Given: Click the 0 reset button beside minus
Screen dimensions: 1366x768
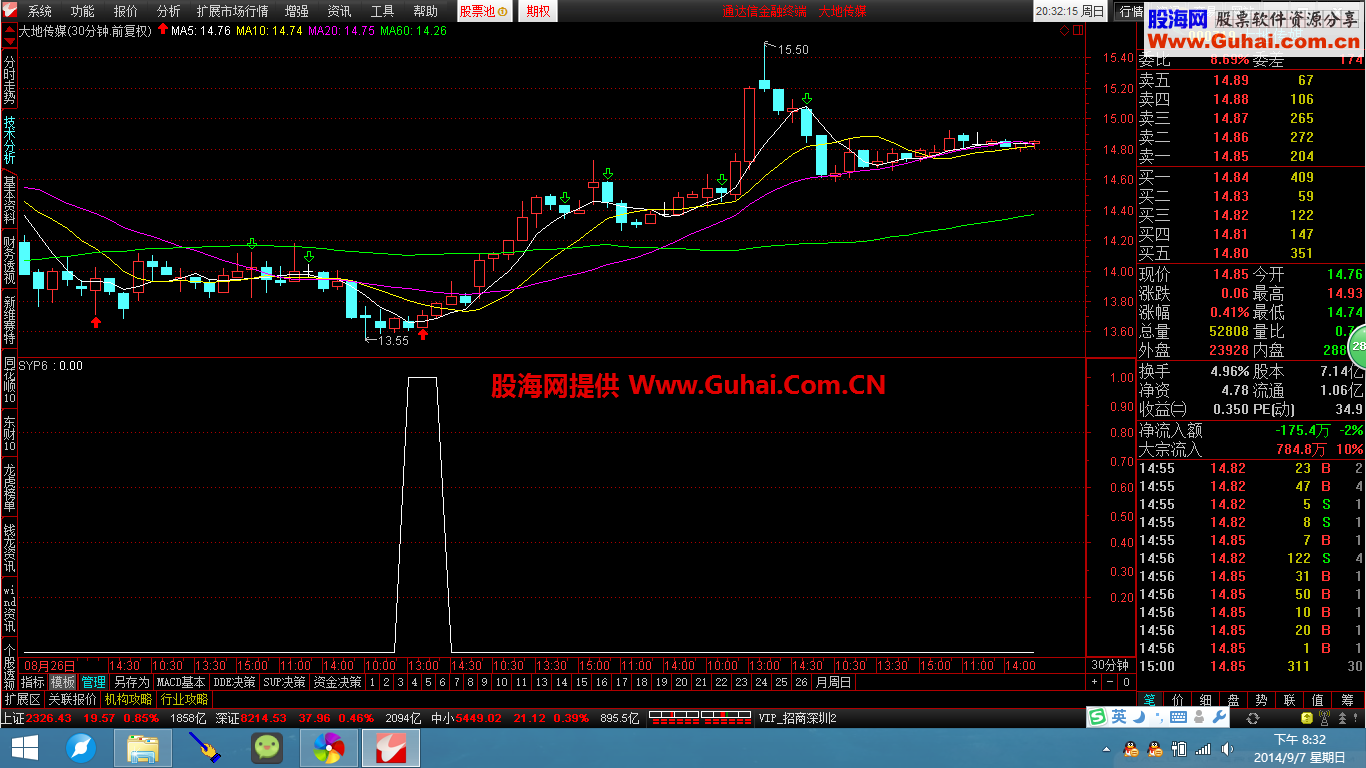Looking at the screenshot, I should 1125,682.
